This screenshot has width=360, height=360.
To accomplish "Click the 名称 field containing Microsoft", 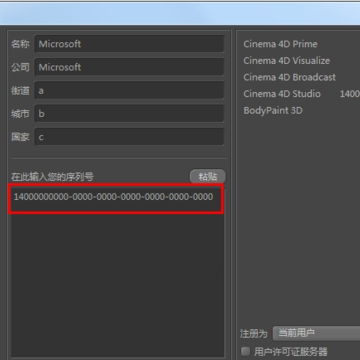I will pyautogui.click(x=129, y=44).
